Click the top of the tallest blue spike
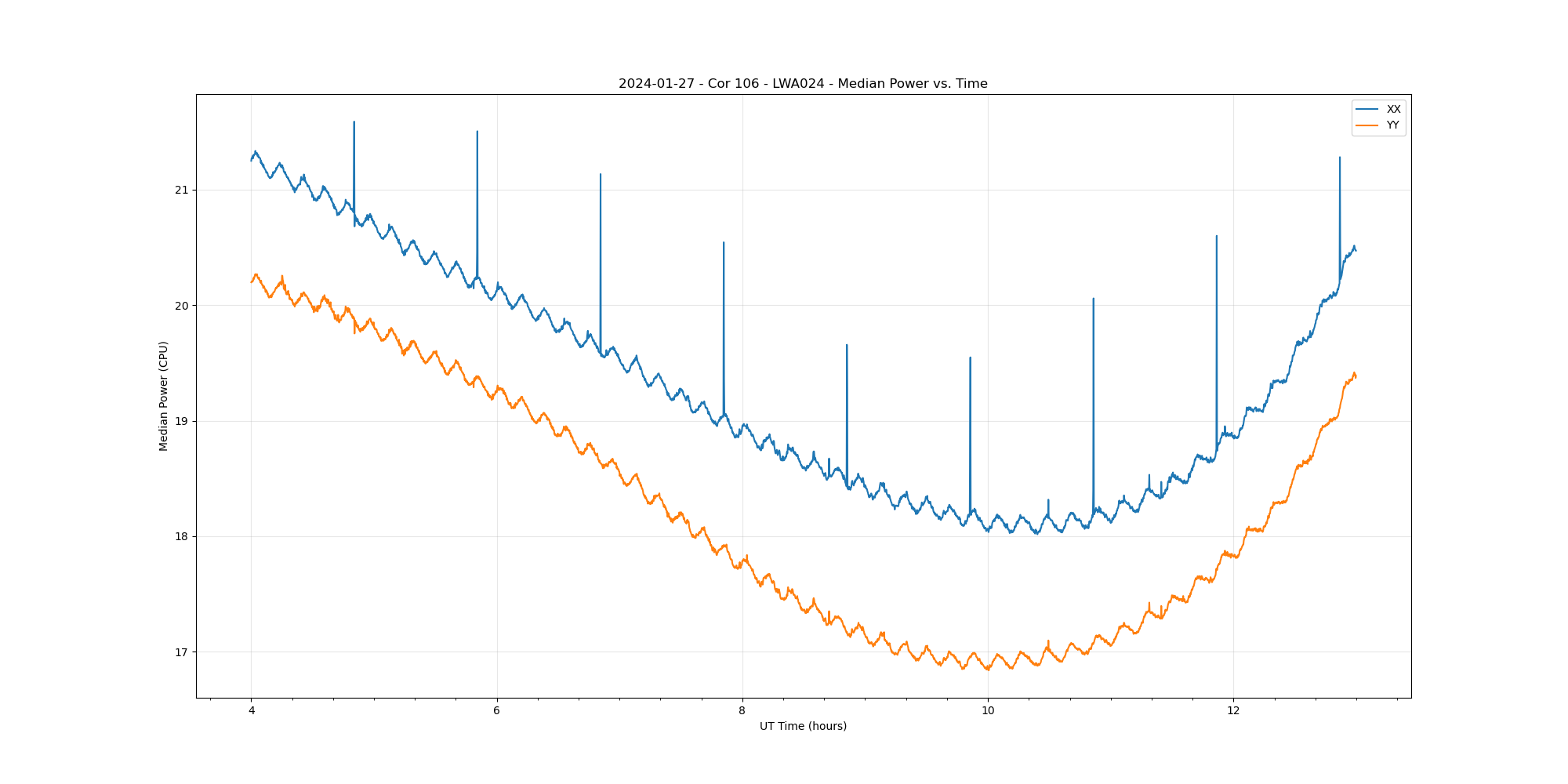1568x784 pixels. click(x=354, y=122)
